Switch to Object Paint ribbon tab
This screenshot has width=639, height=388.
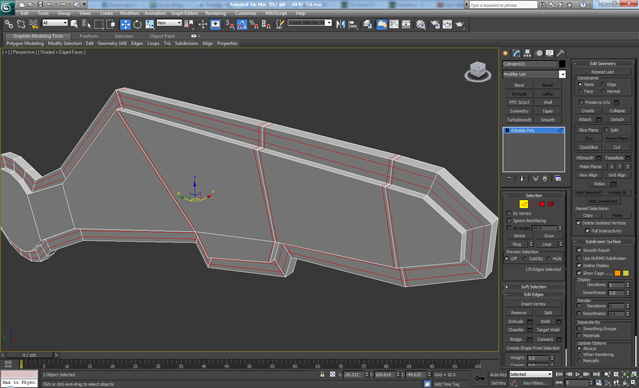coord(162,36)
